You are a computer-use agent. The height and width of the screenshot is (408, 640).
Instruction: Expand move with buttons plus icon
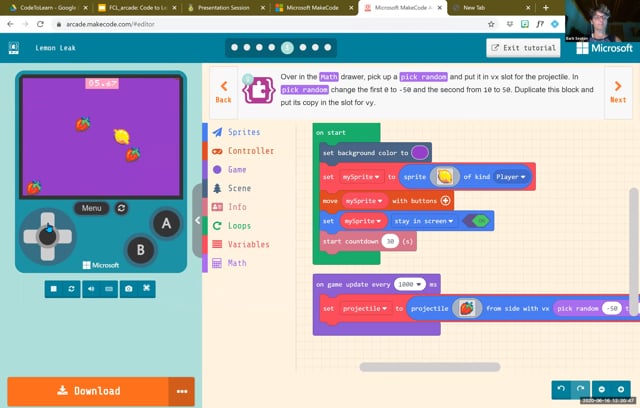tap(445, 201)
